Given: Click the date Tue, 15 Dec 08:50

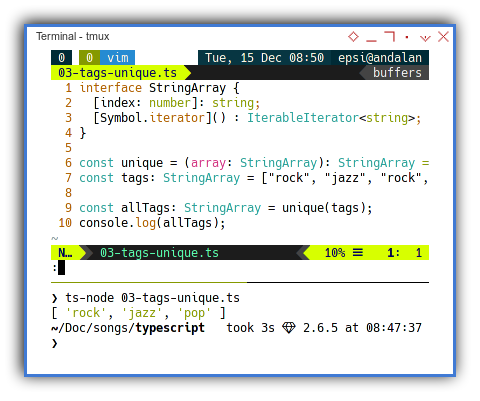Looking at the screenshot, I should (264, 58).
